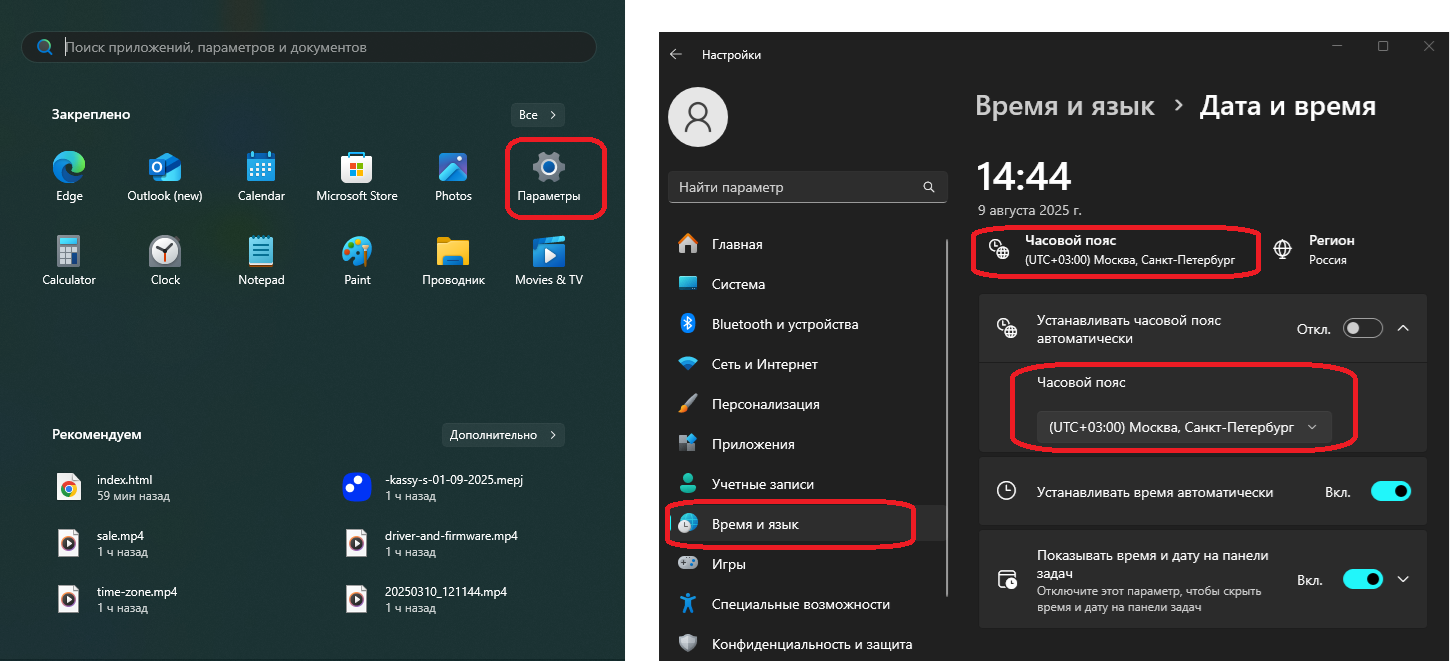1453x661 pixels.
Task: Click the user account avatar in Settings
Action: coord(698,117)
